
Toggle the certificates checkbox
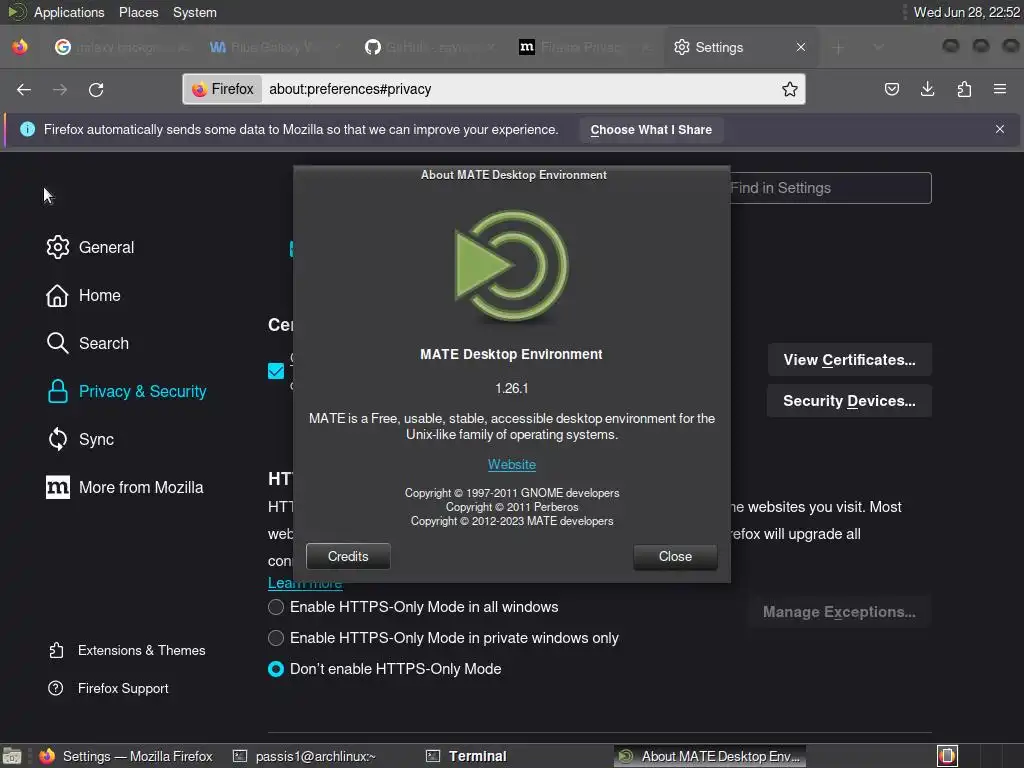click(276, 371)
